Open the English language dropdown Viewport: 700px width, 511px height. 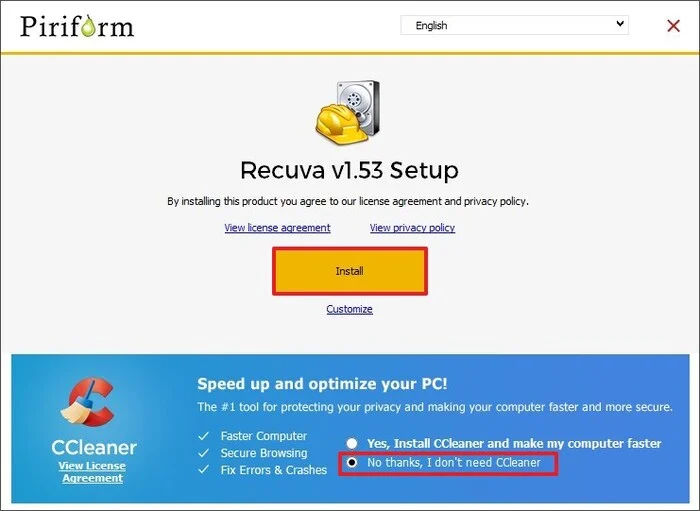tap(514, 25)
